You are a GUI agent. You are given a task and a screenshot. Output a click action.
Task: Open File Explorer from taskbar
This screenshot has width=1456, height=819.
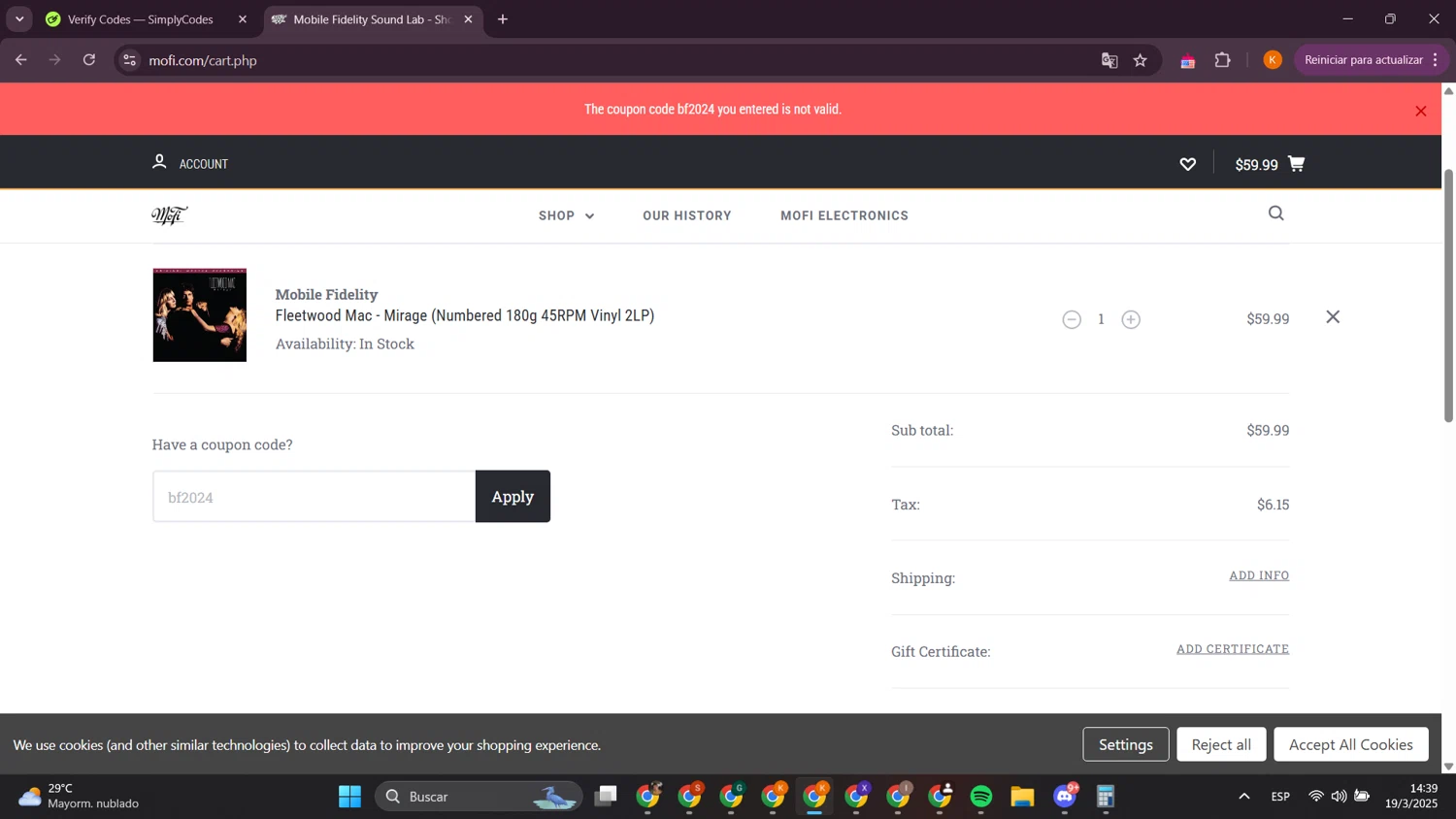click(x=1022, y=797)
